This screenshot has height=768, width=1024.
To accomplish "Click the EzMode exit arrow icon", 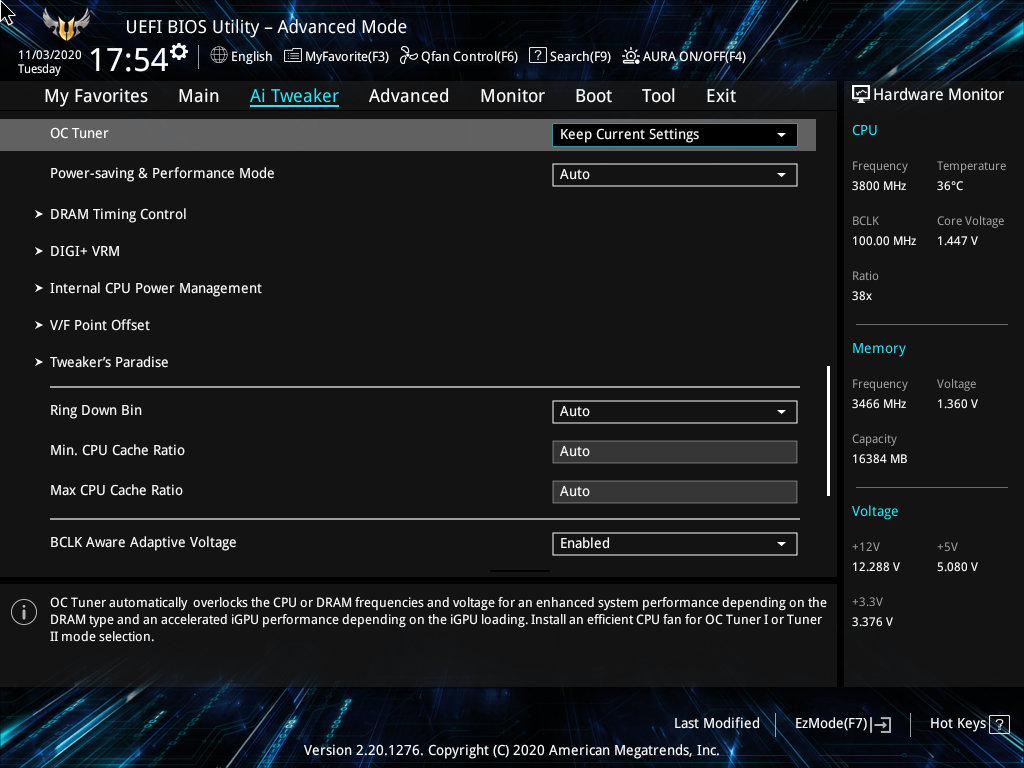I will tap(881, 724).
